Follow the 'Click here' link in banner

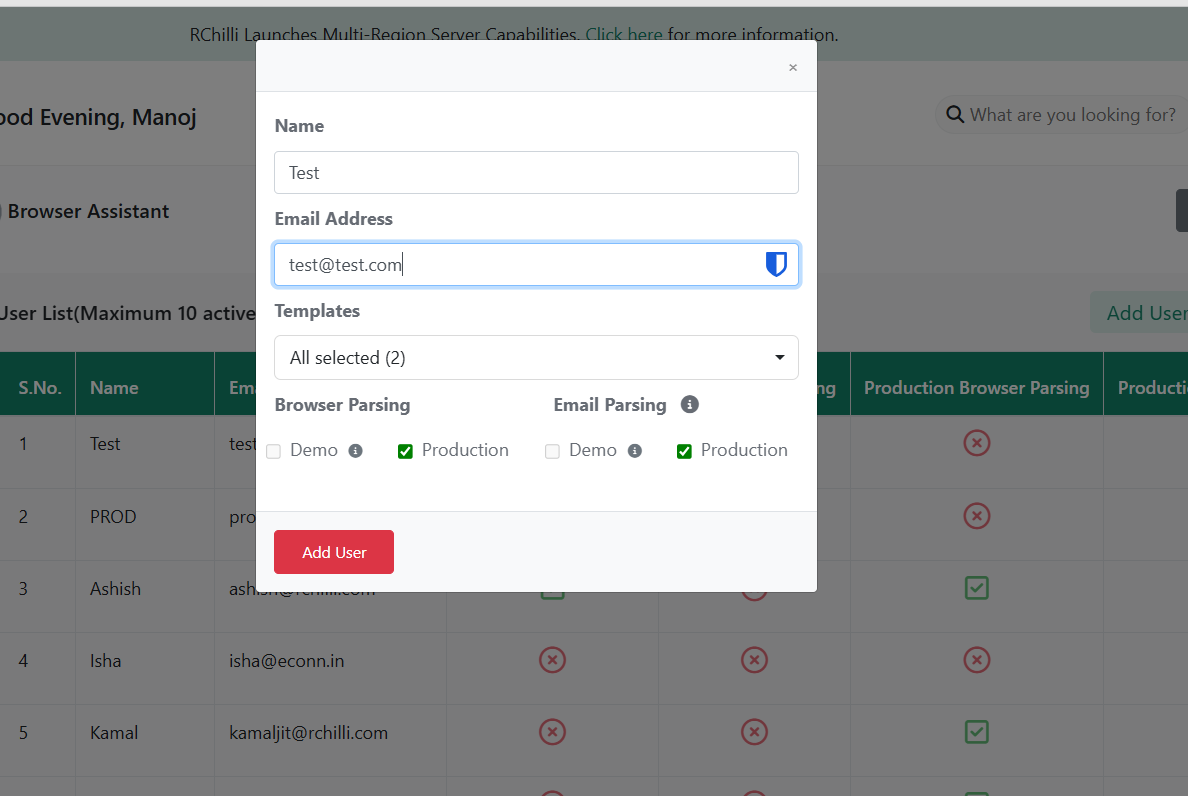click(x=624, y=35)
